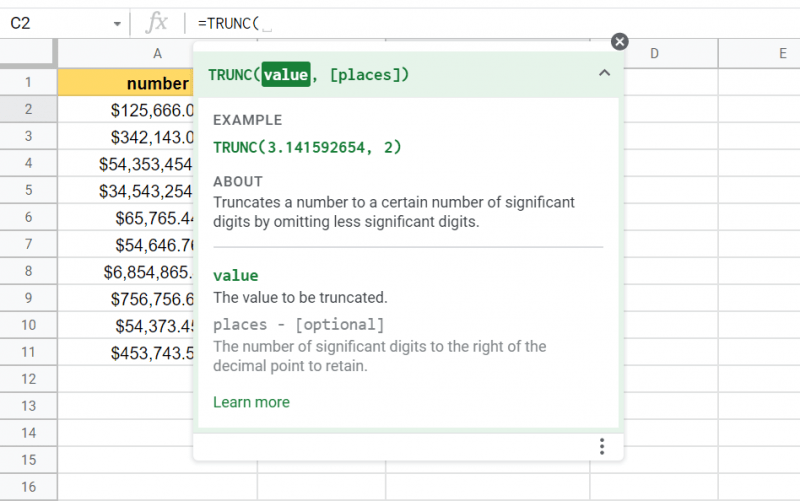The image size is (800, 501).
Task: Open the three-dot options in help popup
Action: 602,446
